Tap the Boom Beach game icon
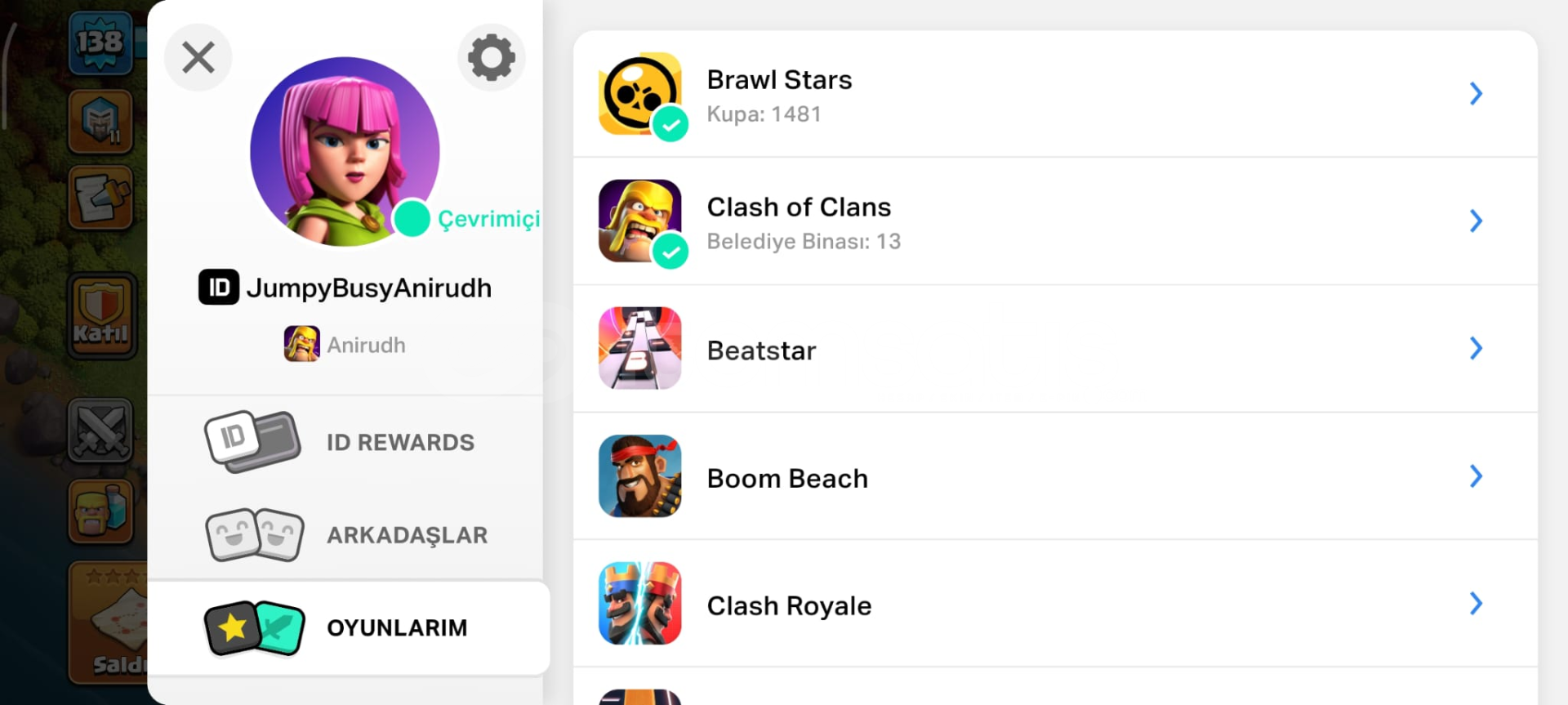The width and height of the screenshot is (1568, 705). click(640, 475)
